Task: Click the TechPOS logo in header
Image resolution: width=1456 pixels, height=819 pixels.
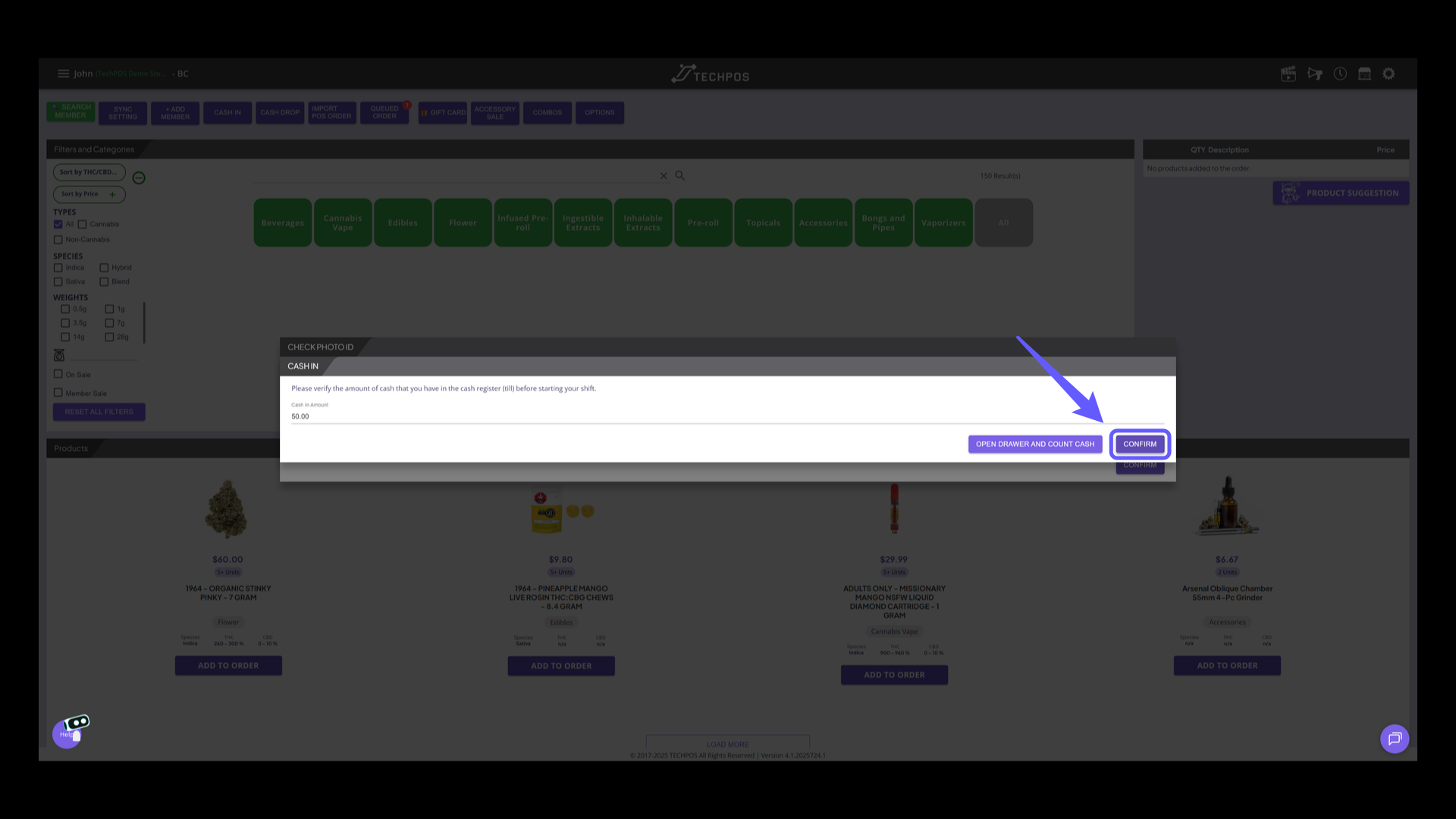Action: pos(711,74)
